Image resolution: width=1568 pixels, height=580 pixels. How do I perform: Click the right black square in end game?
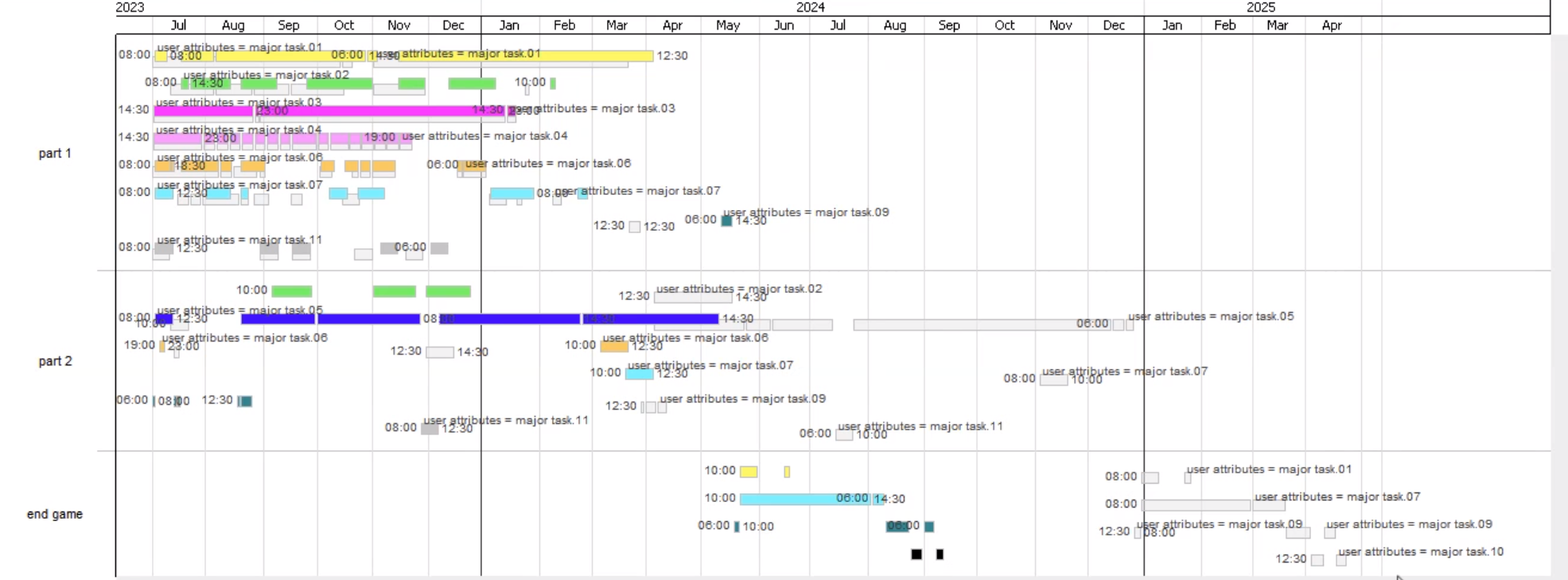(x=940, y=555)
